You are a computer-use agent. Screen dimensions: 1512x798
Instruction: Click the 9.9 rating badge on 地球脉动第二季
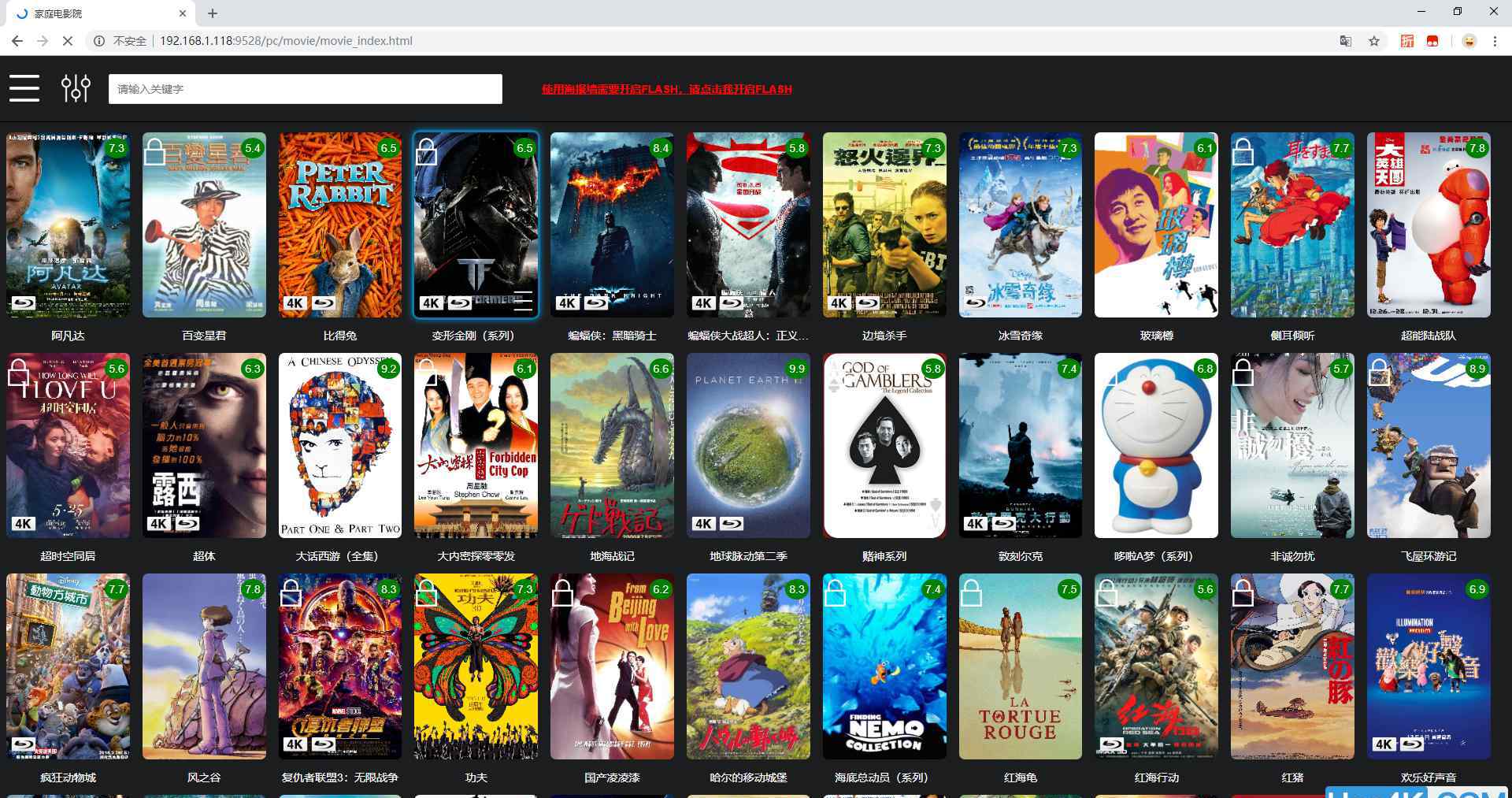pyautogui.click(x=797, y=369)
